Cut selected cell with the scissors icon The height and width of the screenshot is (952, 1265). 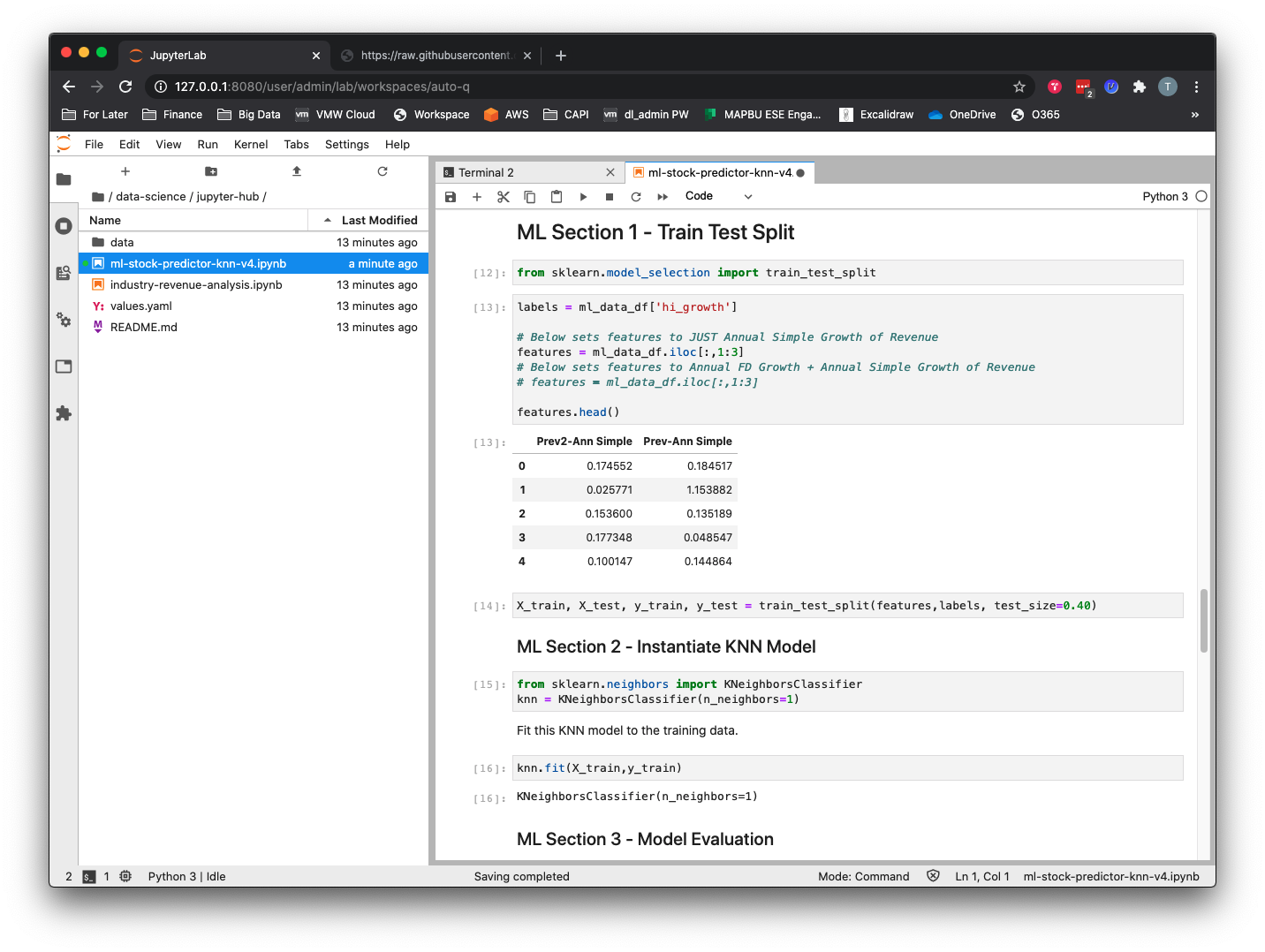[x=504, y=197]
